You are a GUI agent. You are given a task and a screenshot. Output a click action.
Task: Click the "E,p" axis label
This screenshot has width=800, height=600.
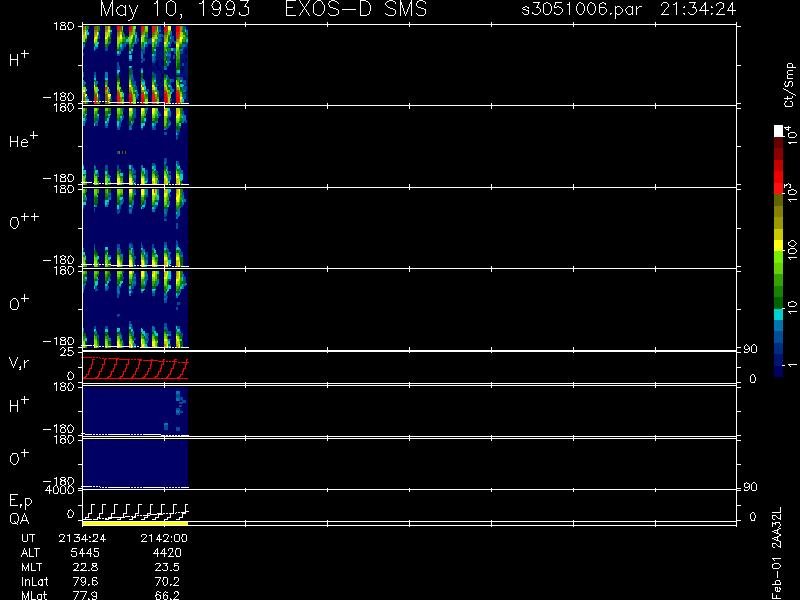click(x=20, y=502)
